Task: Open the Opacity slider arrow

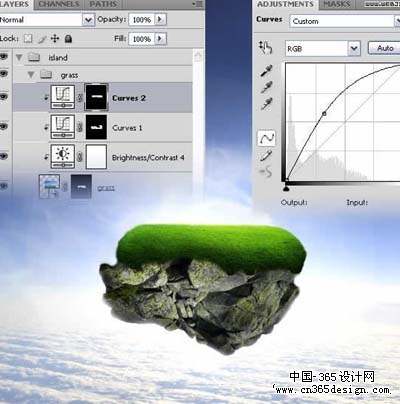Action: tap(160, 19)
